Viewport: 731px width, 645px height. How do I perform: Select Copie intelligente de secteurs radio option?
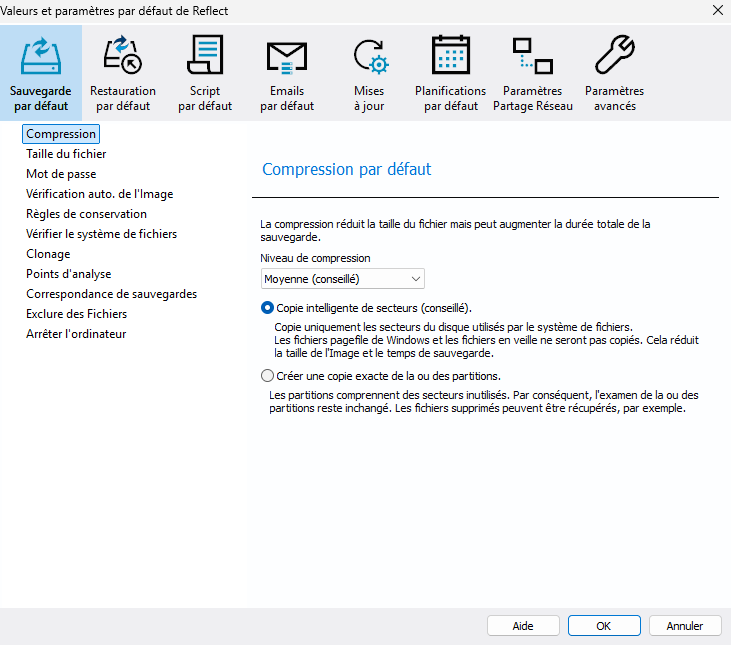pyautogui.click(x=267, y=308)
